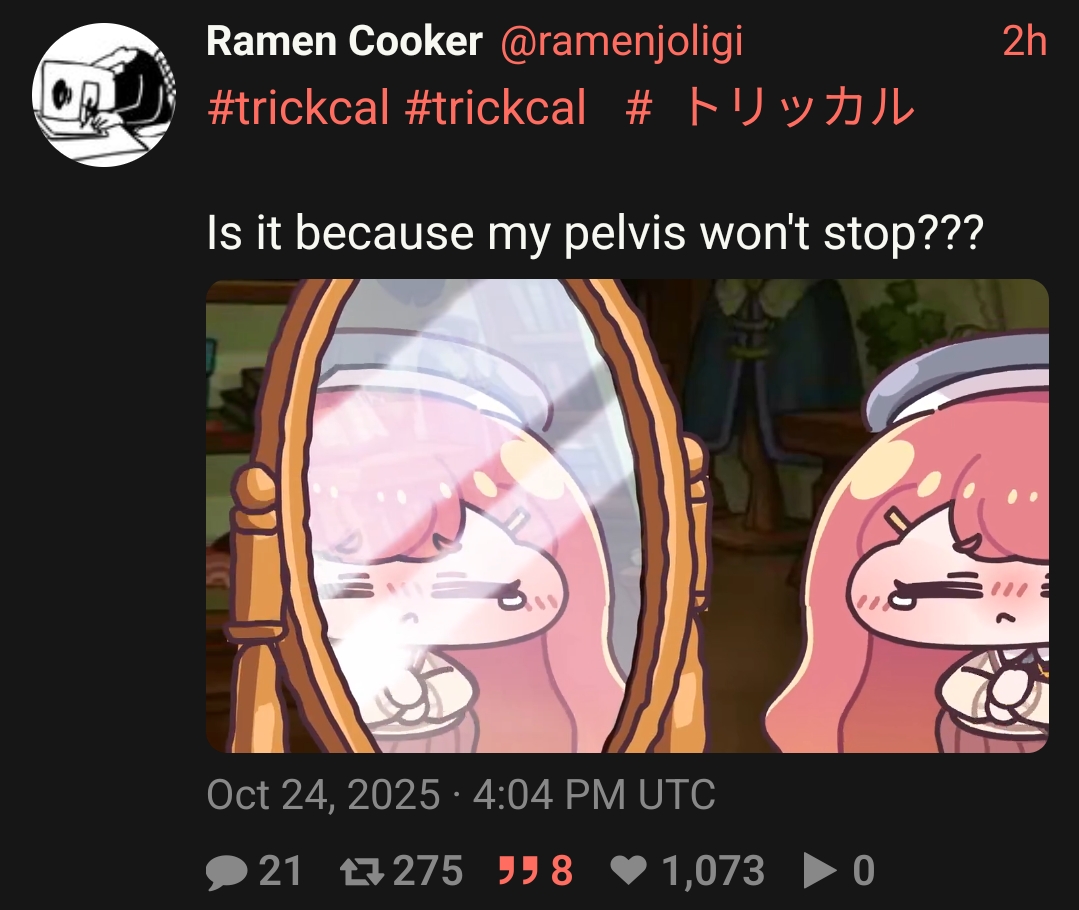The image size is (1079, 910).
Task: Click the heart like icon
Action: (x=628, y=871)
